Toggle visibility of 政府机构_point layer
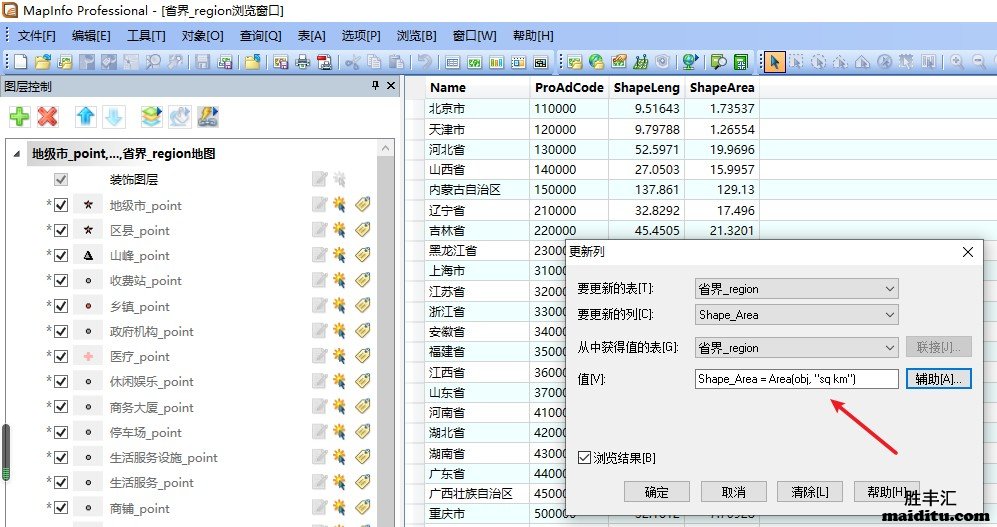Viewport: 997px width, 527px height. tap(61, 331)
